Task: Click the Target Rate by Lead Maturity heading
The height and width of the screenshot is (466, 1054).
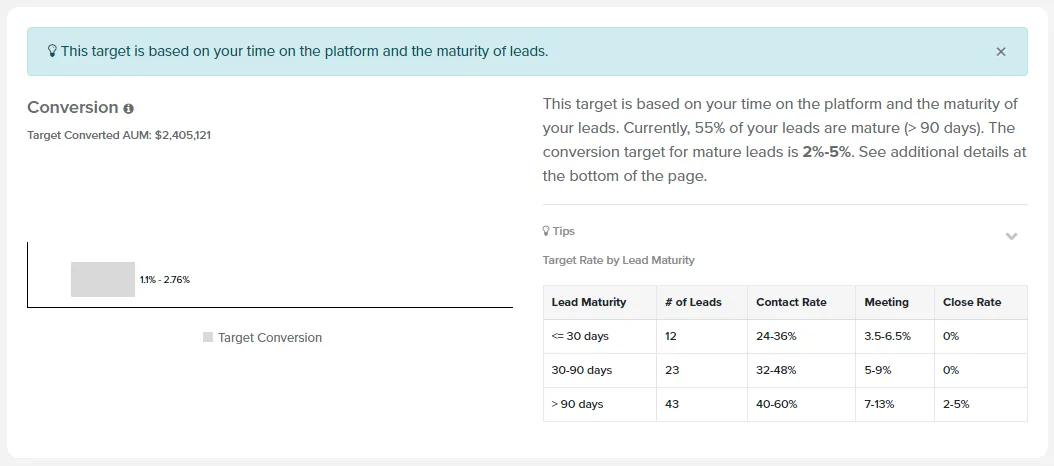Action: tap(618, 260)
